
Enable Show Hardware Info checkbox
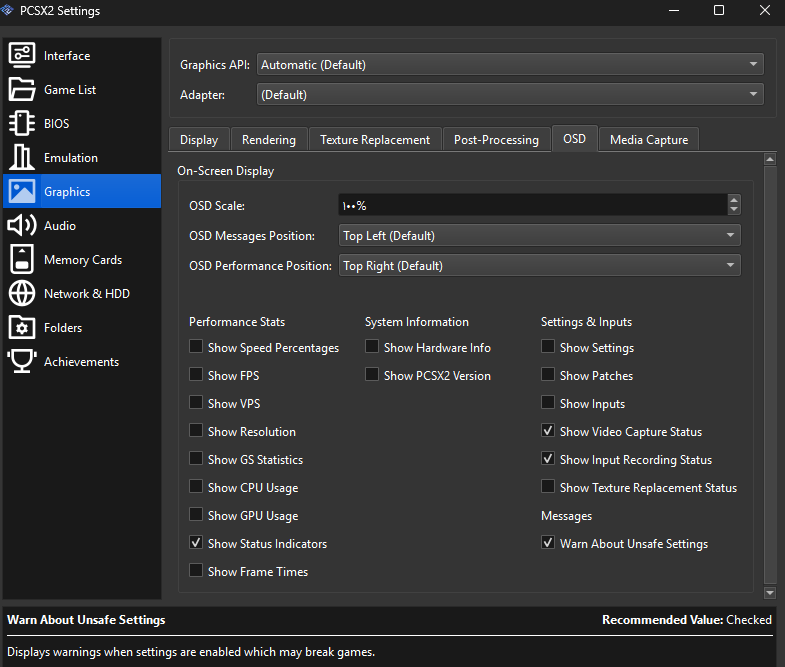[372, 347]
